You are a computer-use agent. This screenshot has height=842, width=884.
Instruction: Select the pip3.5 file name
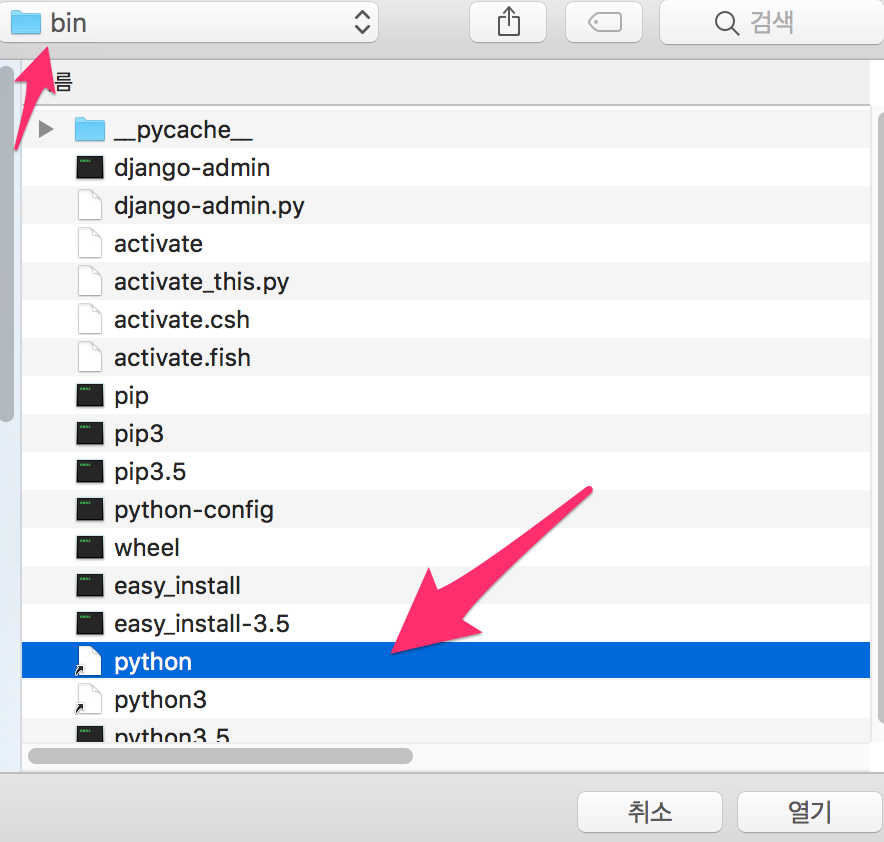point(150,472)
